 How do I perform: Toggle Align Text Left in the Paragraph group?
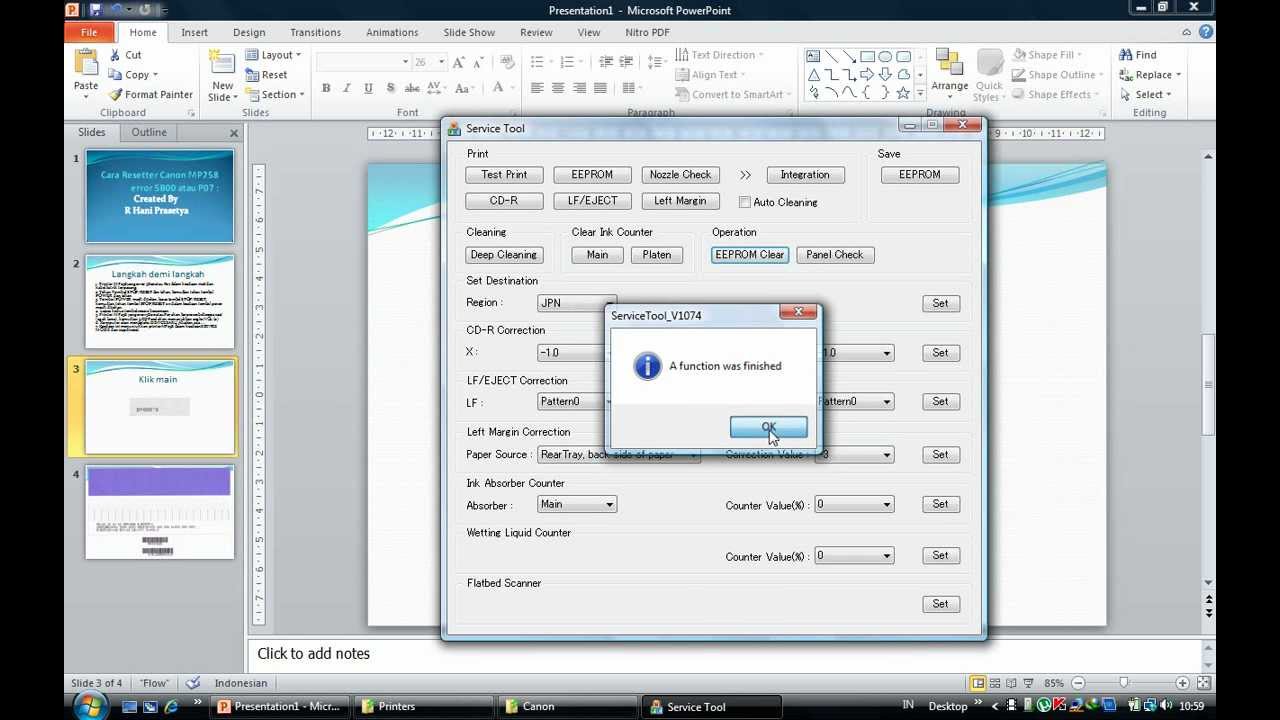(537, 88)
